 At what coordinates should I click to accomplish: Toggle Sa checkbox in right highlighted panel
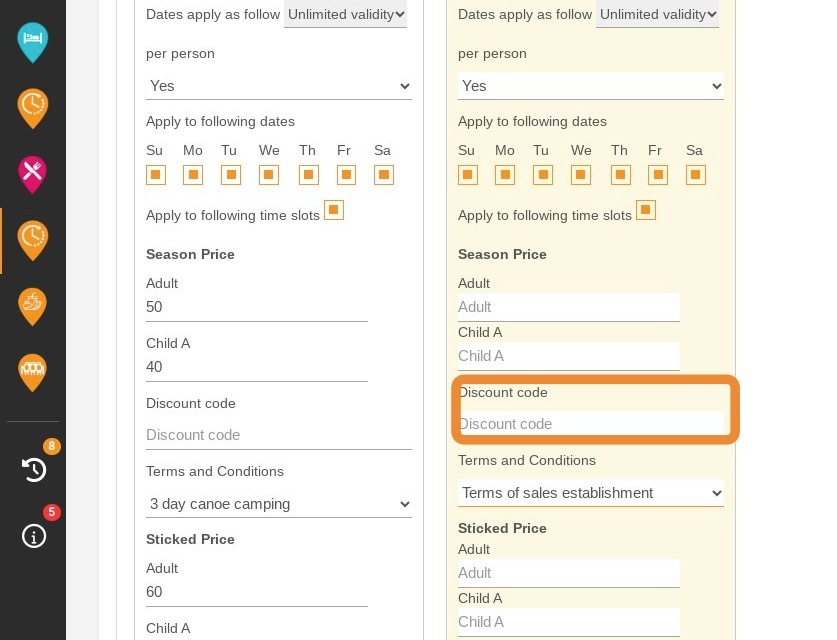click(696, 175)
